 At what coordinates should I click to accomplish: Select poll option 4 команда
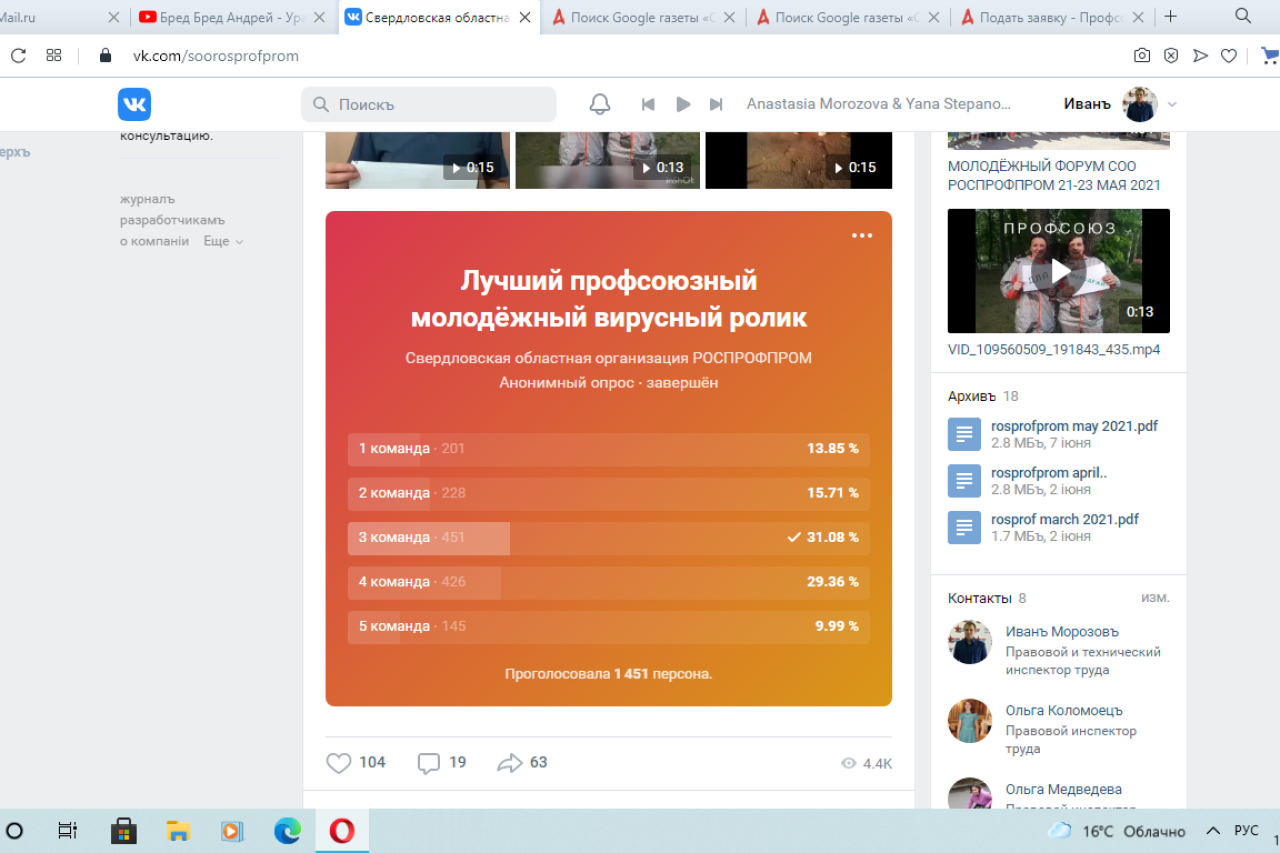(x=608, y=582)
